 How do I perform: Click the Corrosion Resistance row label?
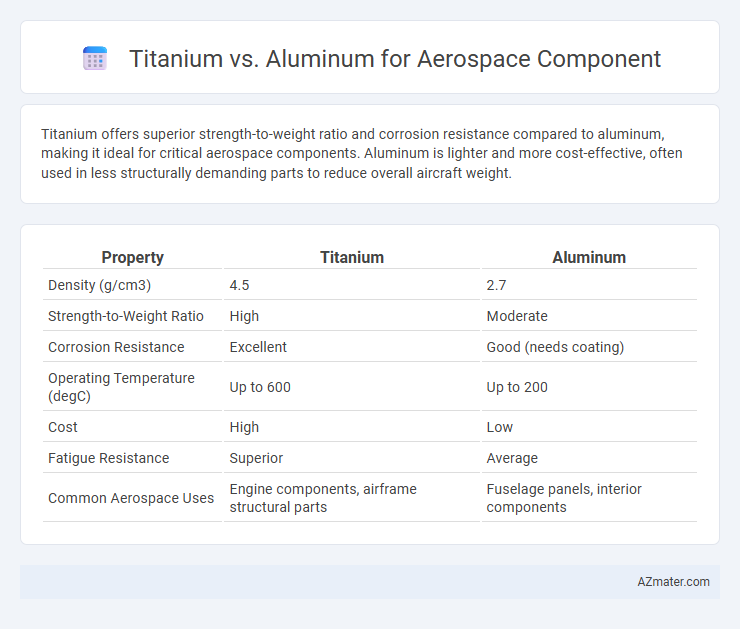tap(116, 347)
